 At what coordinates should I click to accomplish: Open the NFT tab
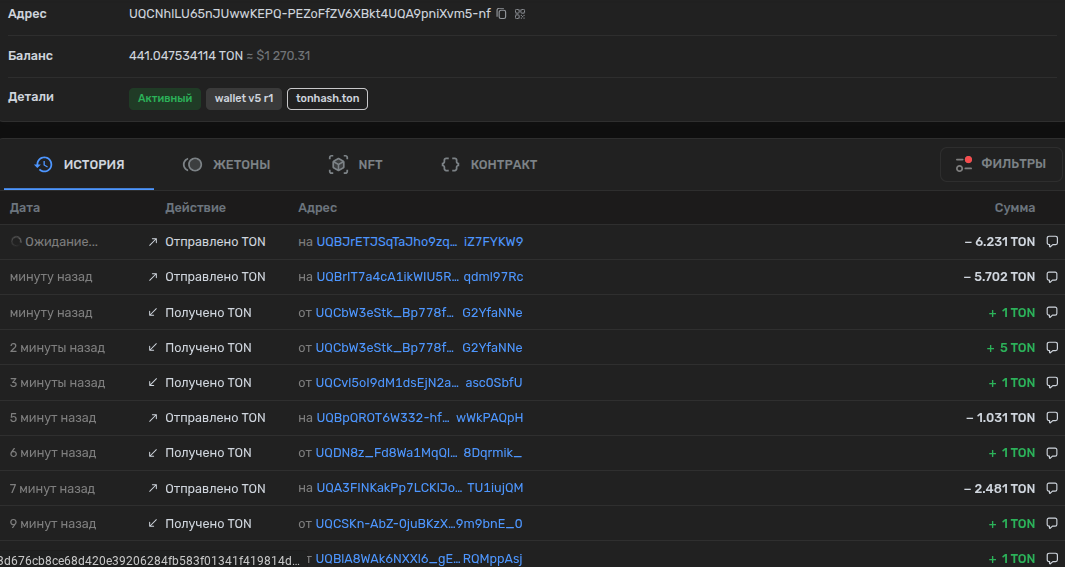click(x=356, y=165)
